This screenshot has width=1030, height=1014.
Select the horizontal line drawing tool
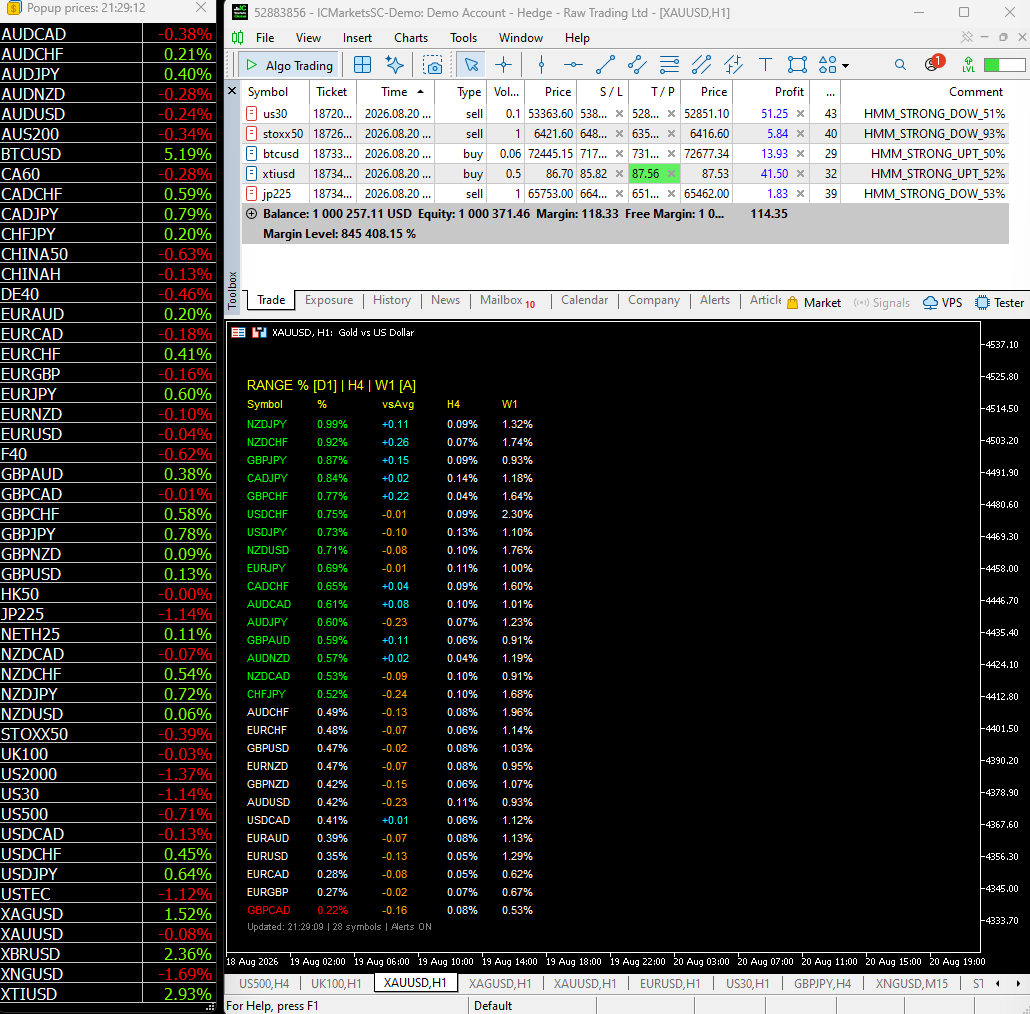click(573, 64)
